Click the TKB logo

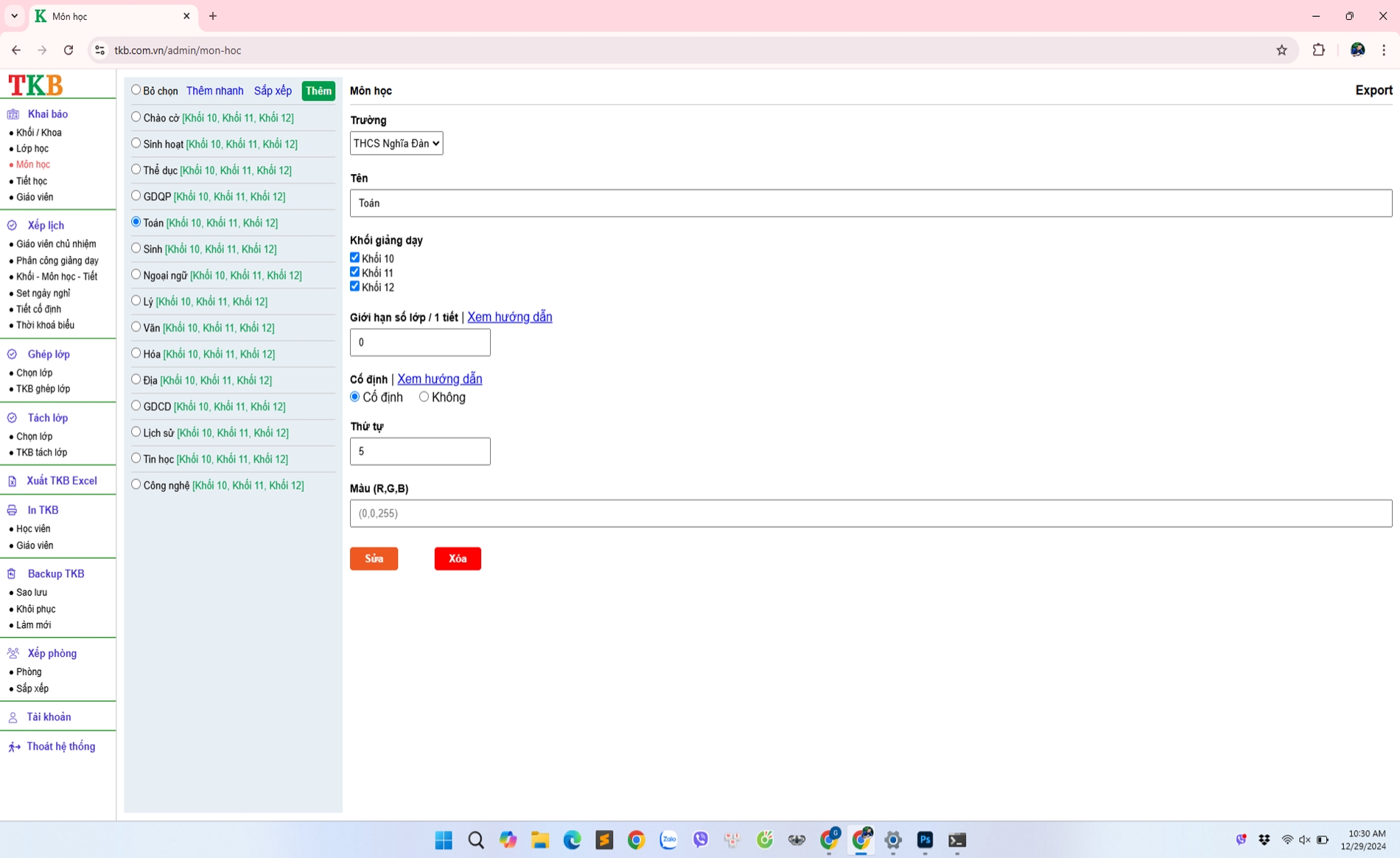35,86
